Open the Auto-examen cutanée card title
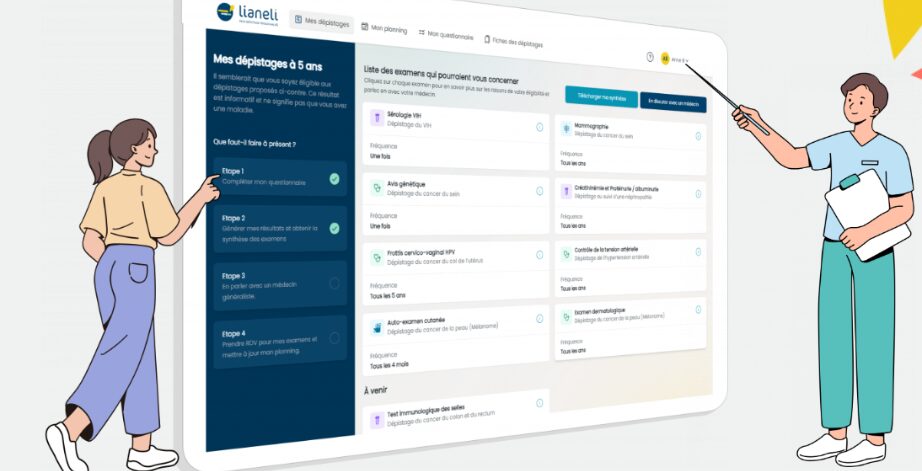The width and height of the screenshot is (922, 471). click(x=416, y=322)
